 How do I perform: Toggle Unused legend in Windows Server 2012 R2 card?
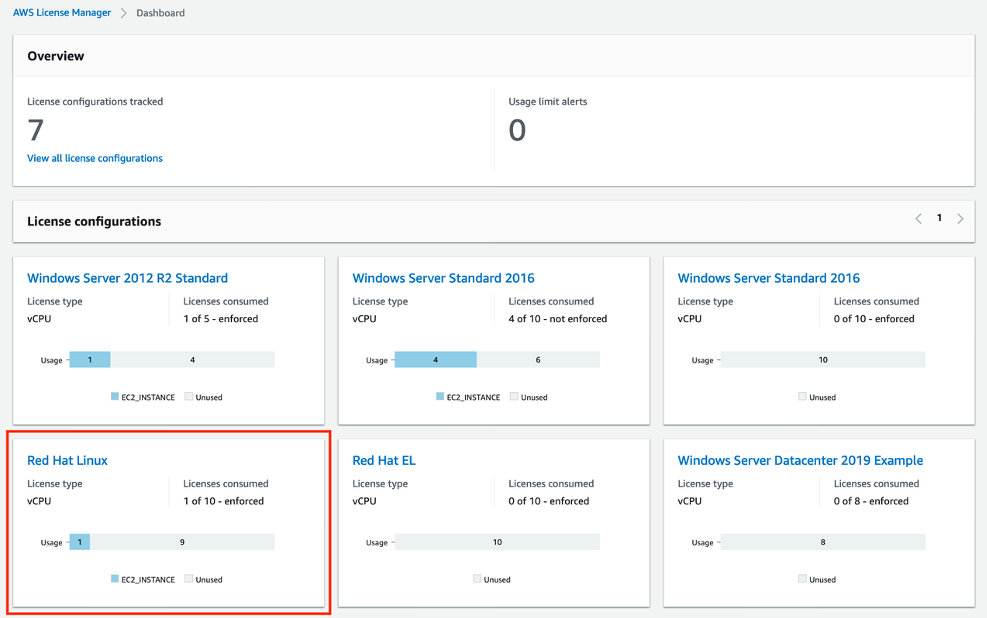203,397
